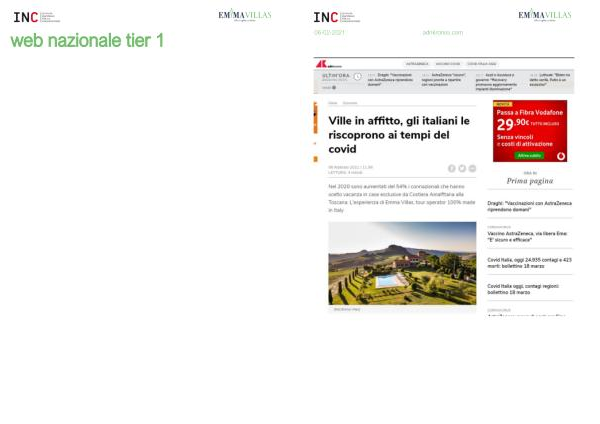This screenshot has width=600, height=424.
Task: Click the Adnkronos logo in the site header
Action: [328, 64]
